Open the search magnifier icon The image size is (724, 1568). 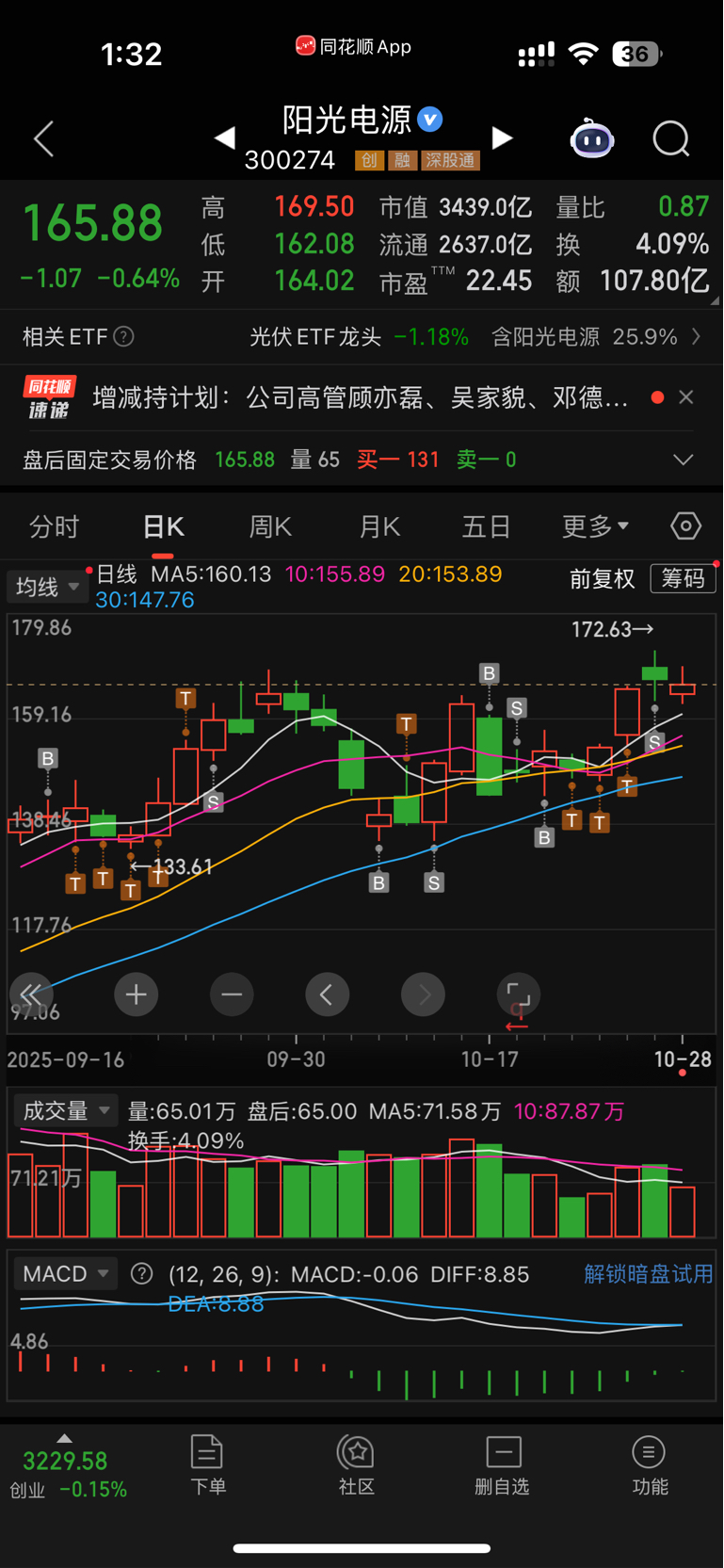(x=671, y=139)
